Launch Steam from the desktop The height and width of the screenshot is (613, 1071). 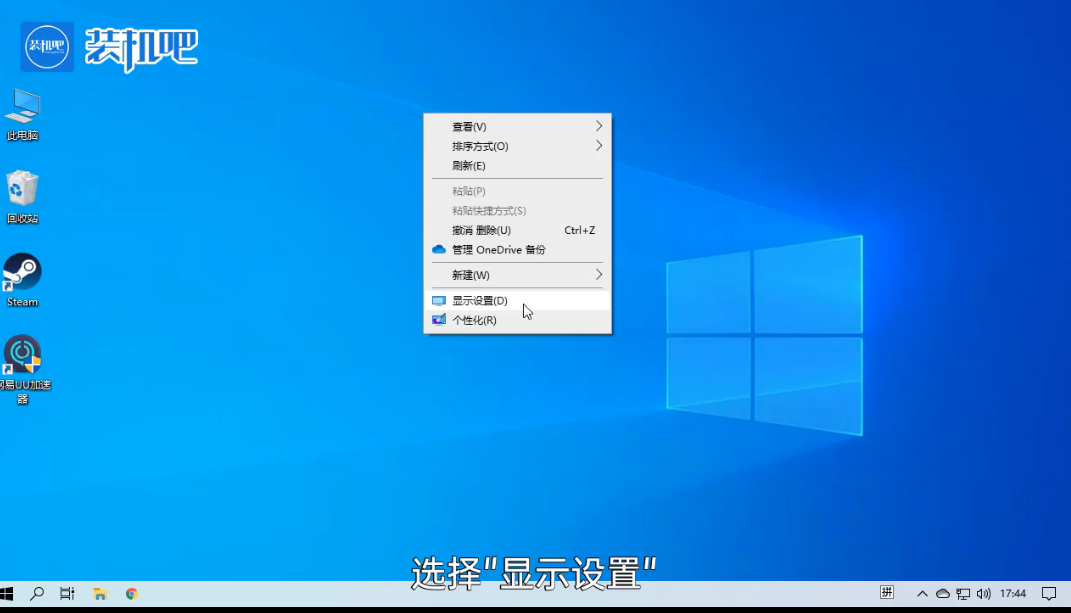[21, 278]
